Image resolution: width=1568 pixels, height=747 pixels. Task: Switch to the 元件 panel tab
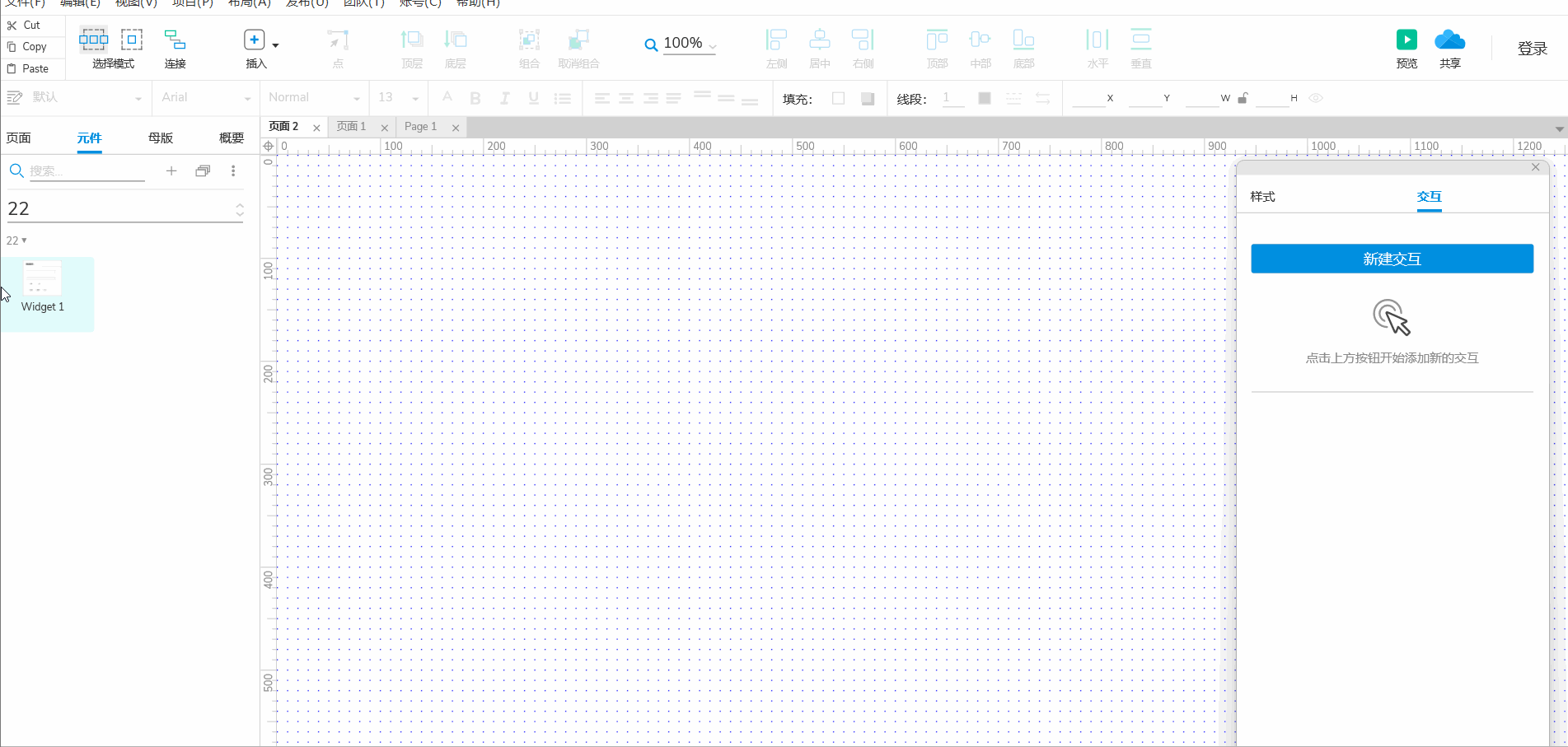[89, 138]
